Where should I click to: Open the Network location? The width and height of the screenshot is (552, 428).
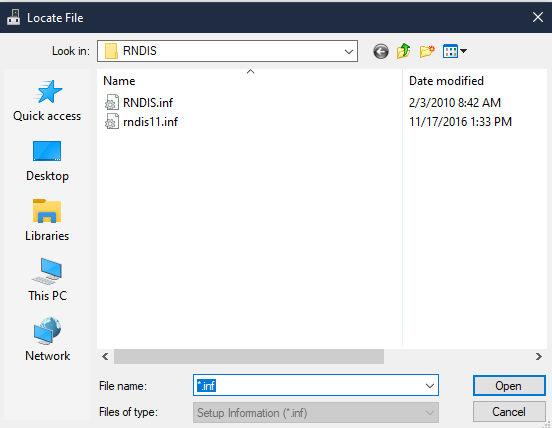point(47,340)
